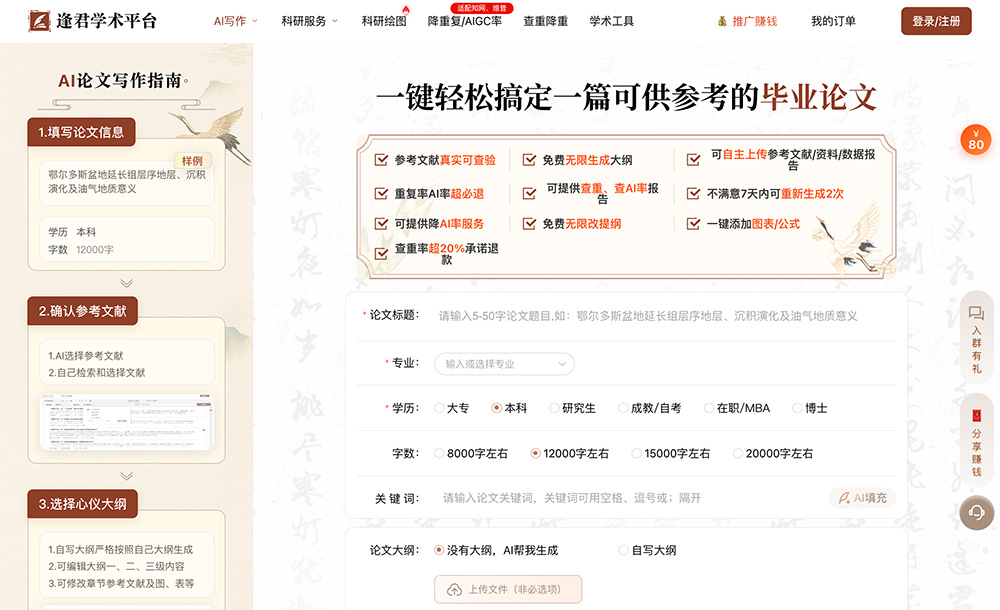This screenshot has width=1000, height=610.
Task: Click the 入群有礼 chat icon
Action: point(976,313)
